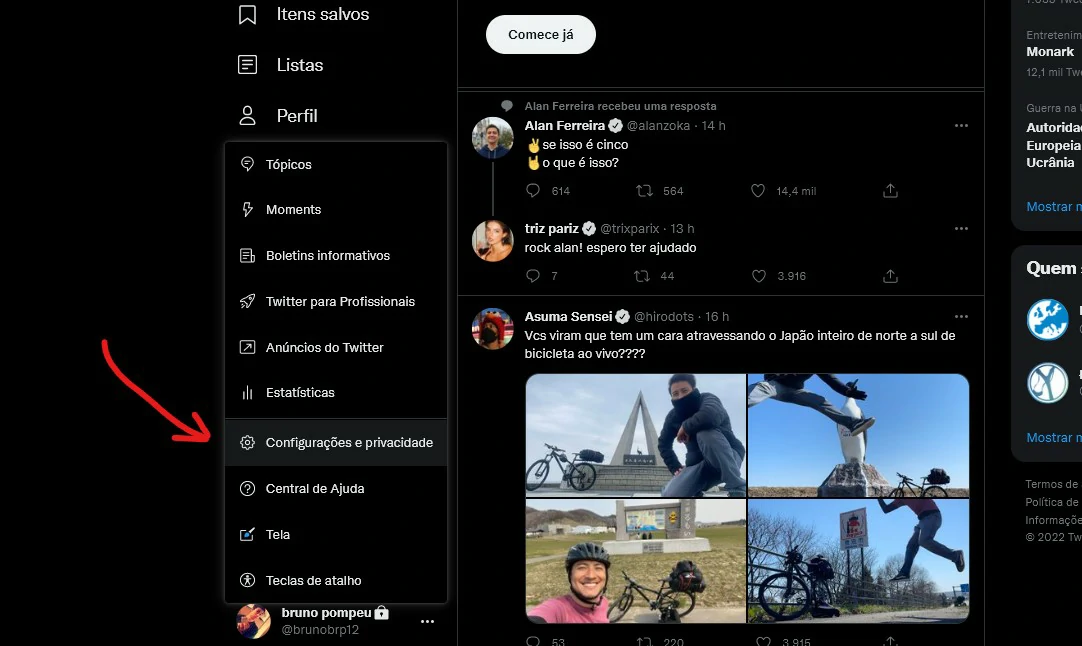
Task: Choose Twitter para Profissionais
Action: (336, 302)
